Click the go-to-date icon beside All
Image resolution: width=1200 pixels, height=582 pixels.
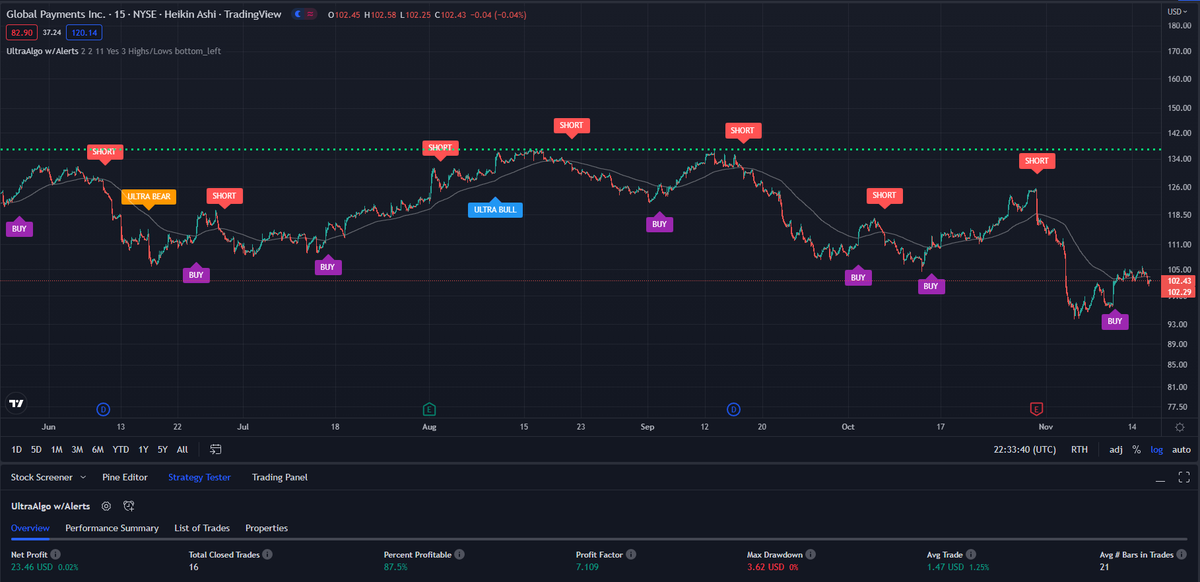tap(214, 450)
